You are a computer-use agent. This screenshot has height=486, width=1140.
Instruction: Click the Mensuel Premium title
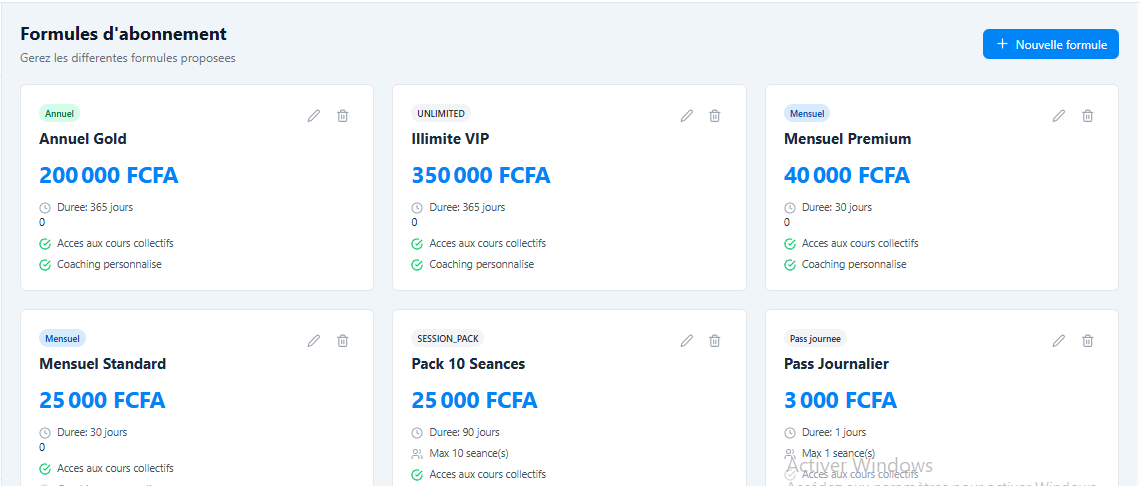(x=848, y=139)
